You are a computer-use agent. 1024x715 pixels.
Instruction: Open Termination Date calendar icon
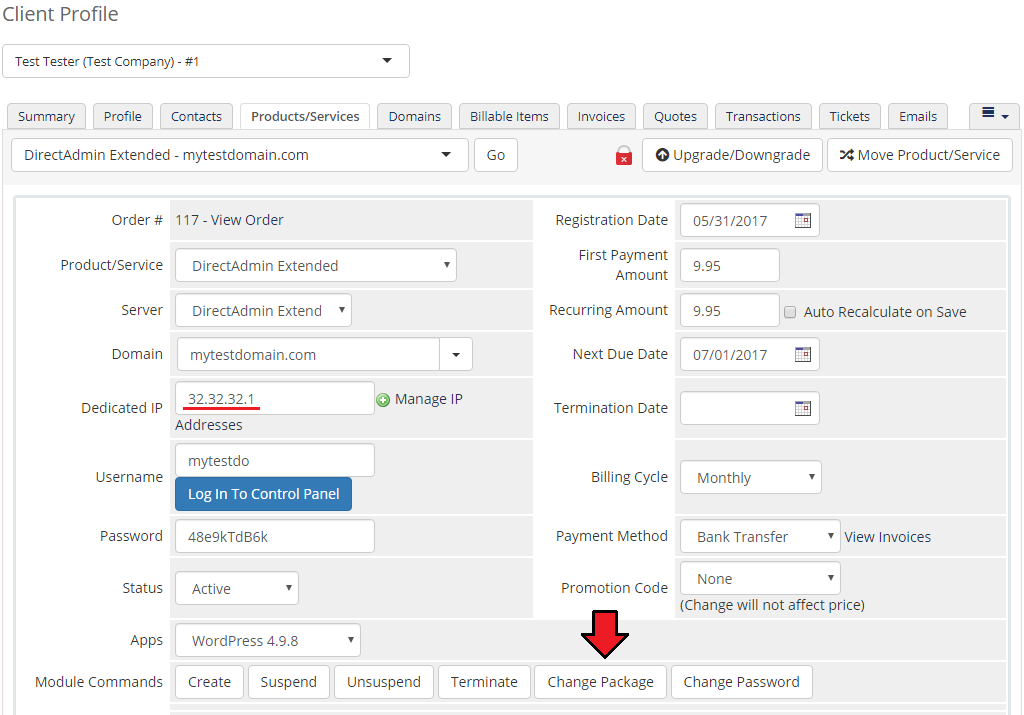point(803,408)
